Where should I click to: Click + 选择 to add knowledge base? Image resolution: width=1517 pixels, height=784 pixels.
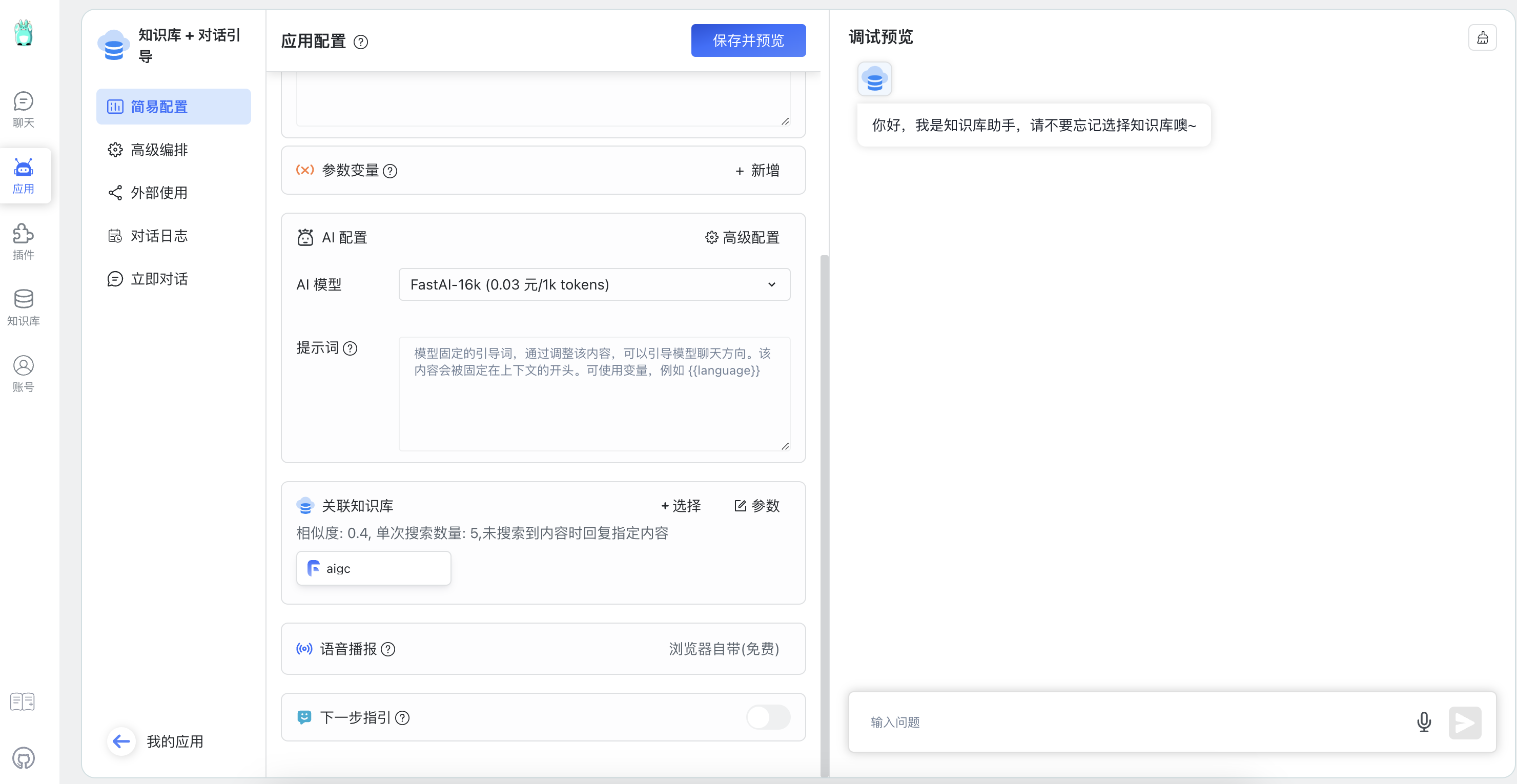coord(681,505)
